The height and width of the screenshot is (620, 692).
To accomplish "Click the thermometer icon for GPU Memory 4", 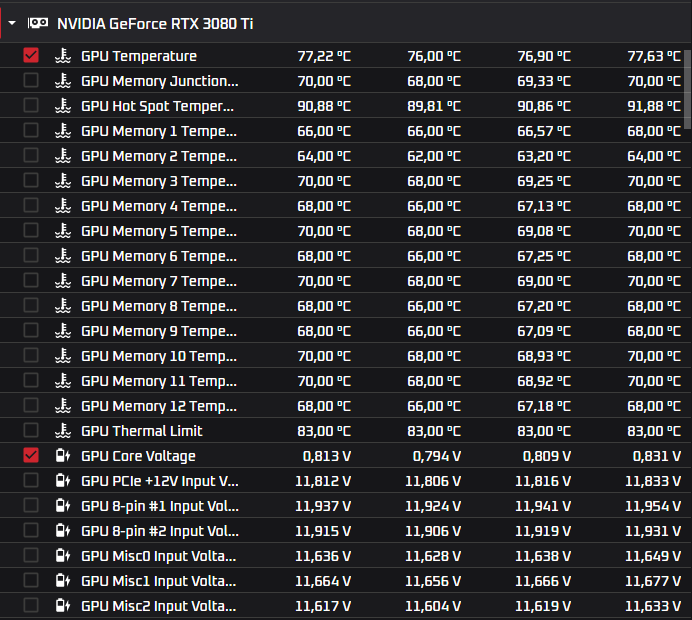I will 63,206.
